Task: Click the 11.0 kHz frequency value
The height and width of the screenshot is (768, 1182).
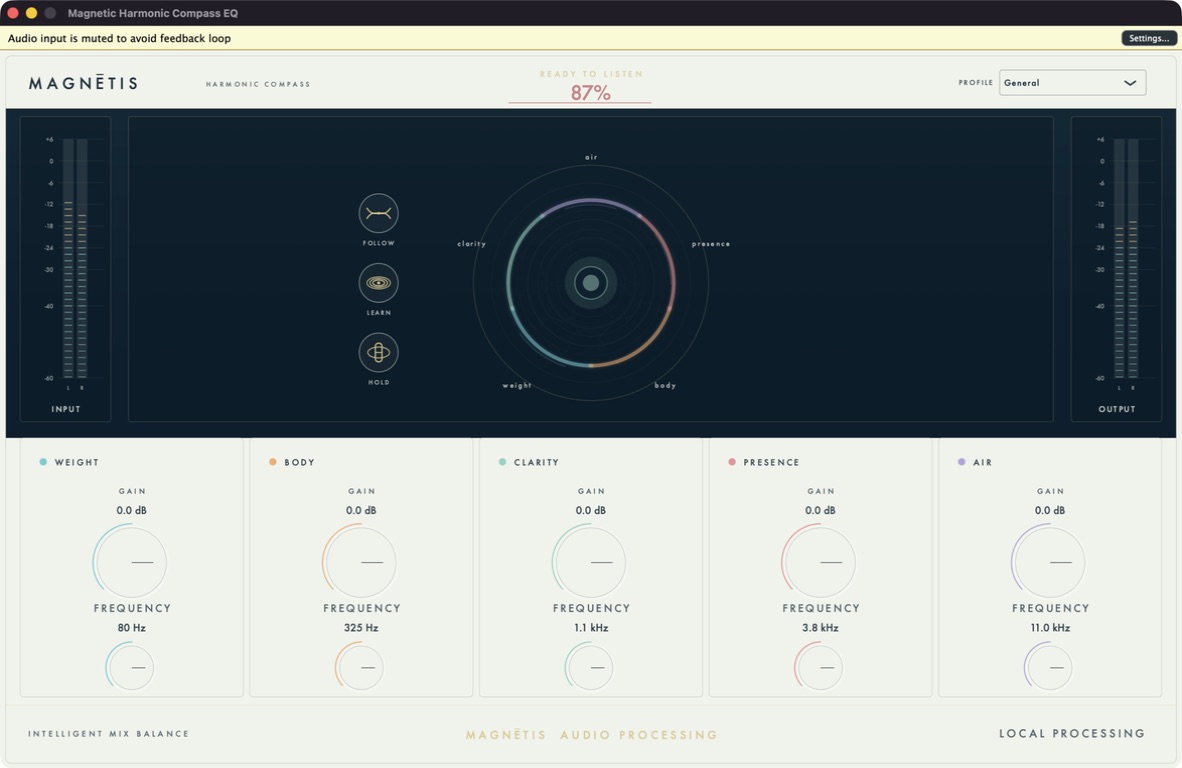Action: (x=1050, y=628)
